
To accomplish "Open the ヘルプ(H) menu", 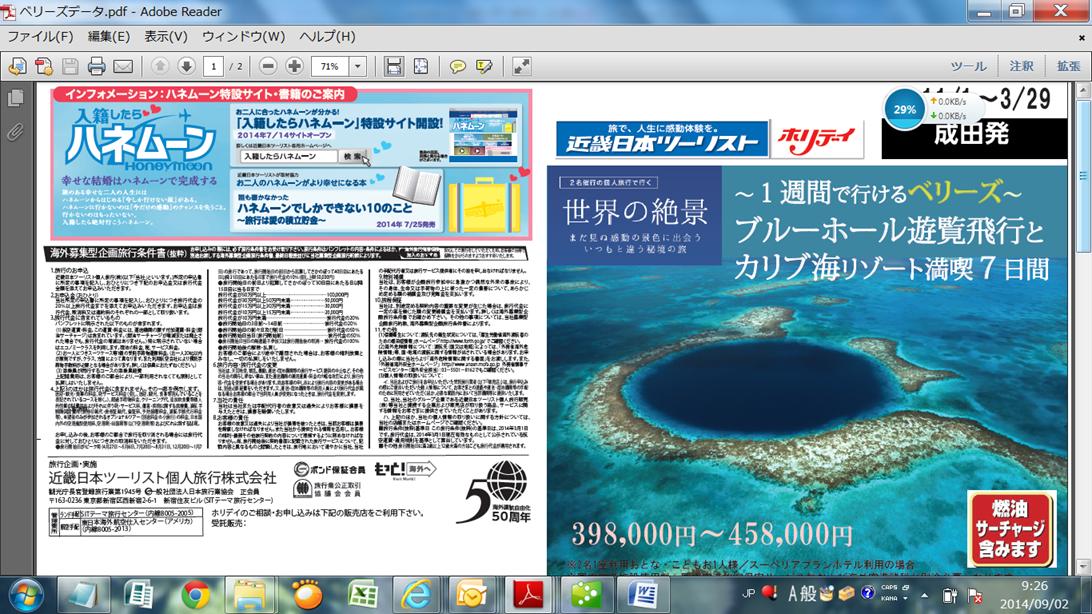I will (x=327, y=36).
